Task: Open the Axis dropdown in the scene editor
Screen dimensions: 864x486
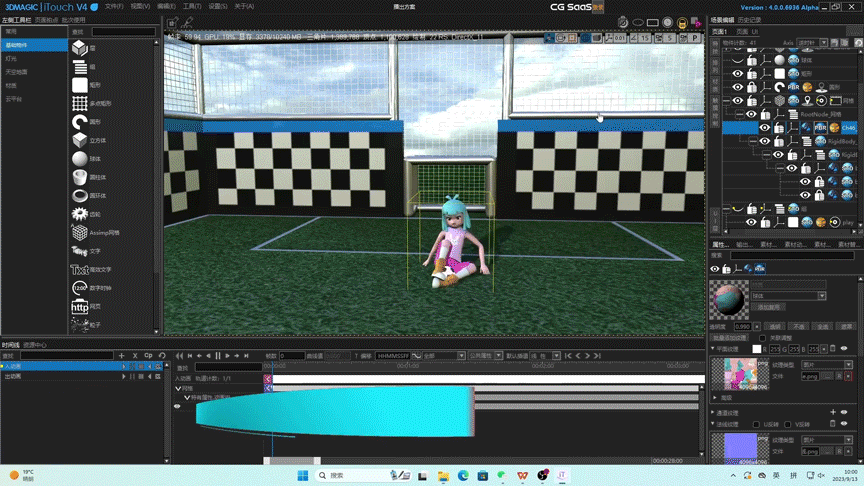Action: [813, 42]
